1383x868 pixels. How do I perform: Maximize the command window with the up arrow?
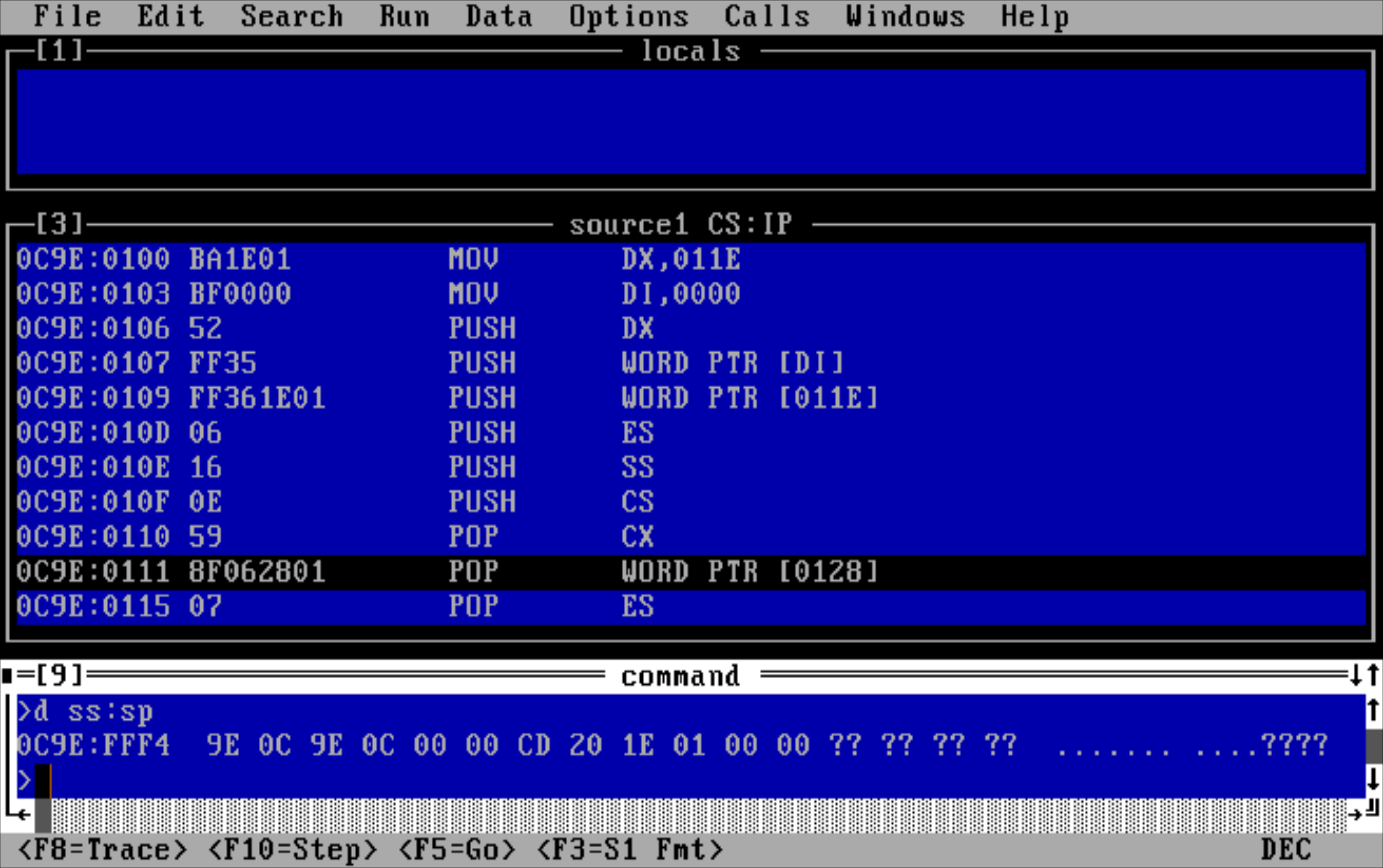click(x=1373, y=675)
